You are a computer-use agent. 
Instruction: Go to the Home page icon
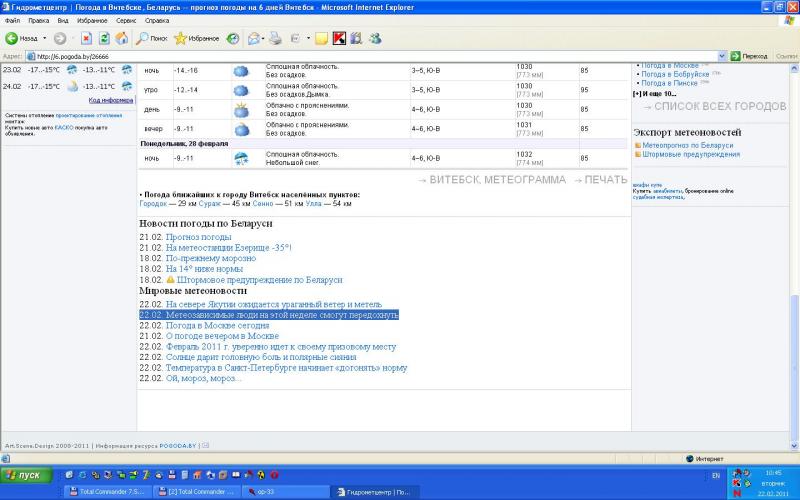[x=121, y=38]
